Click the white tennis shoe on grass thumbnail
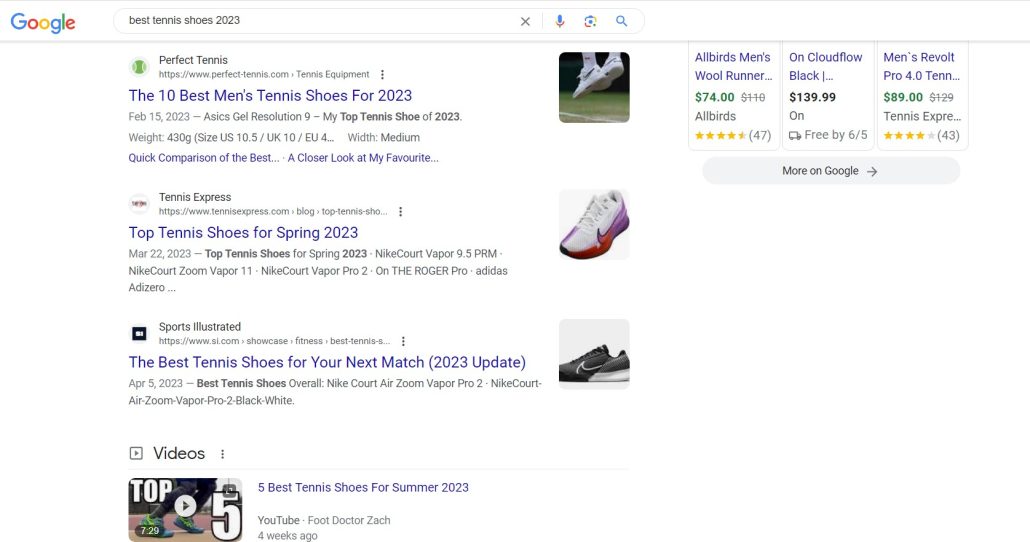 pyautogui.click(x=594, y=87)
